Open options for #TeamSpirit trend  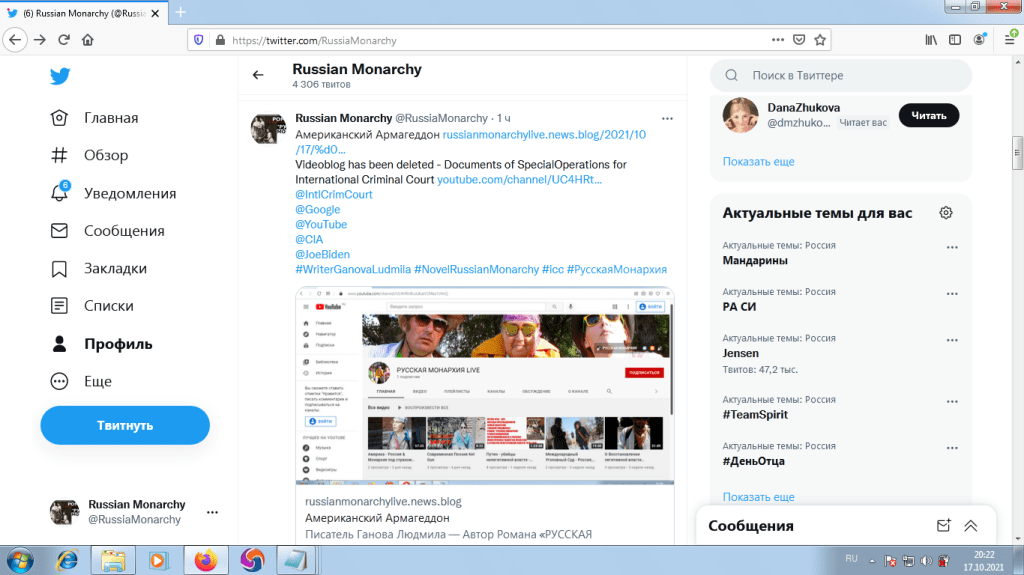click(952, 402)
